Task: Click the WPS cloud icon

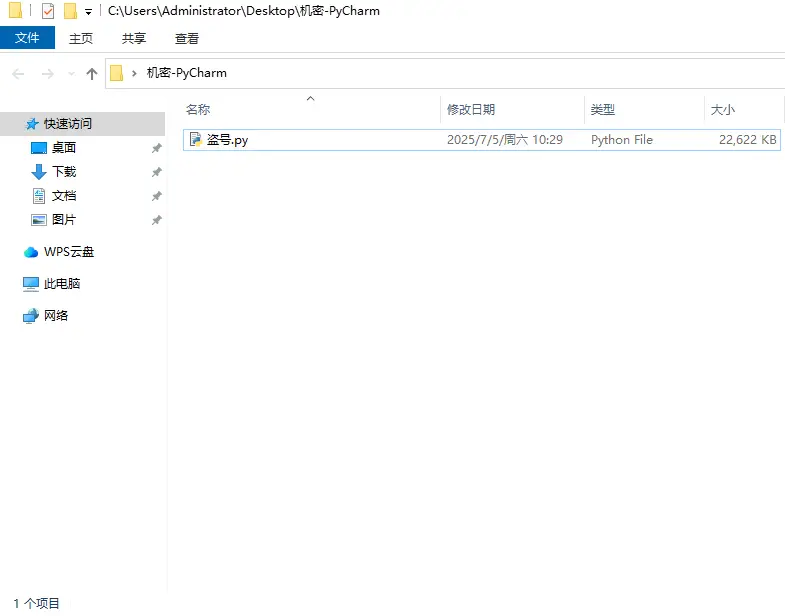Action: pyautogui.click(x=31, y=252)
